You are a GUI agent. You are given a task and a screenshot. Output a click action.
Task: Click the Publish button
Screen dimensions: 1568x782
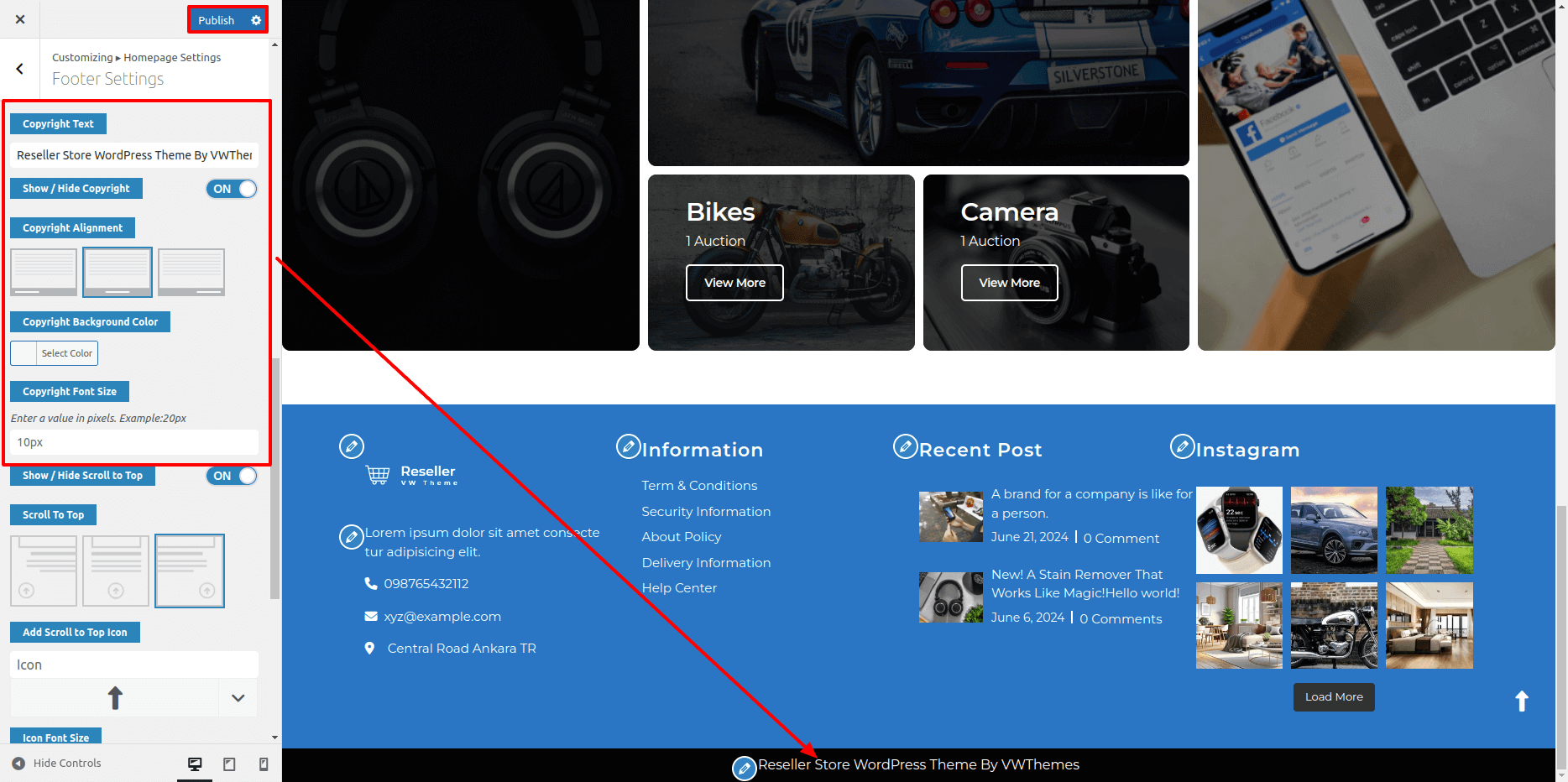point(217,20)
